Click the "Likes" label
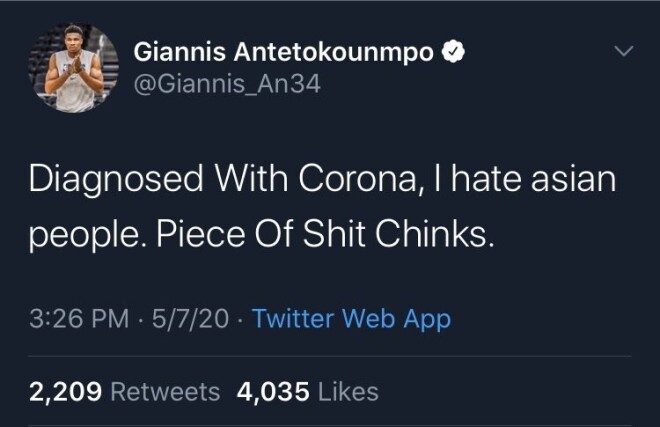 [348, 391]
